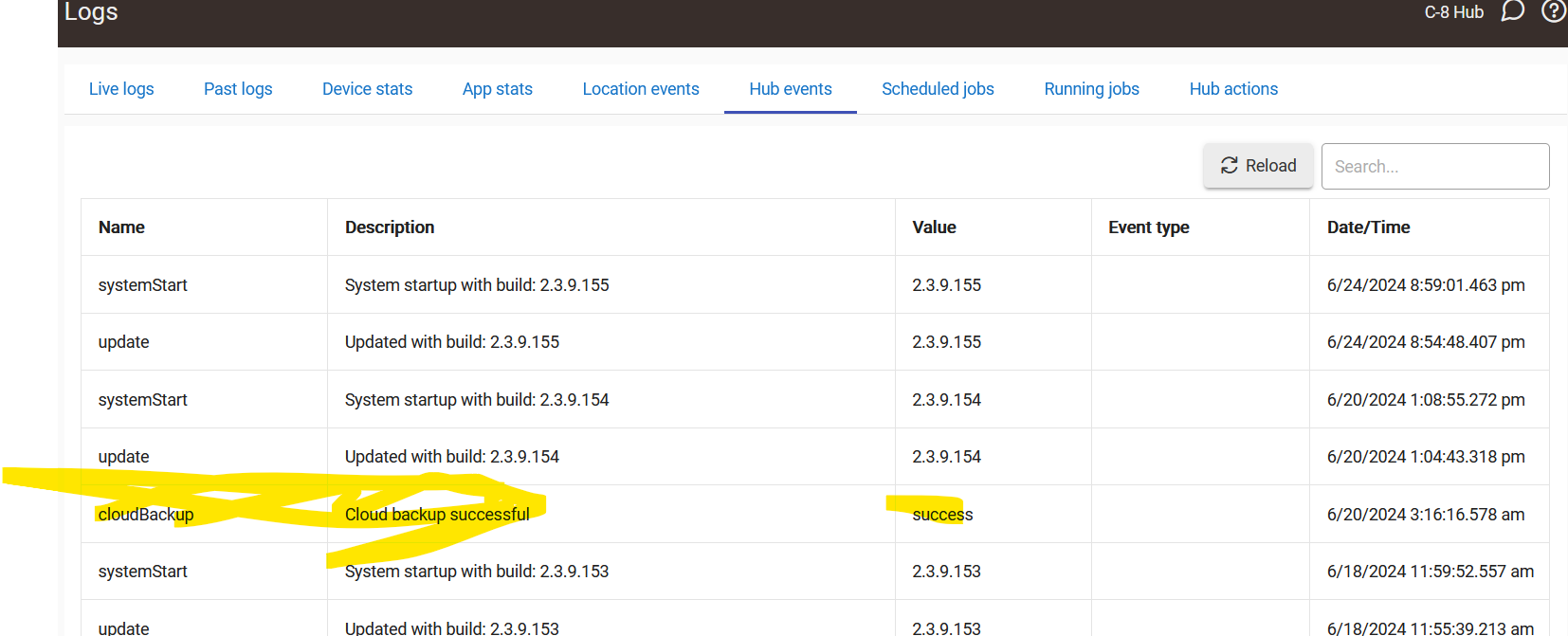The image size is (1568, 636).
Task: Open the Location events tab
Action: [641, 89]
